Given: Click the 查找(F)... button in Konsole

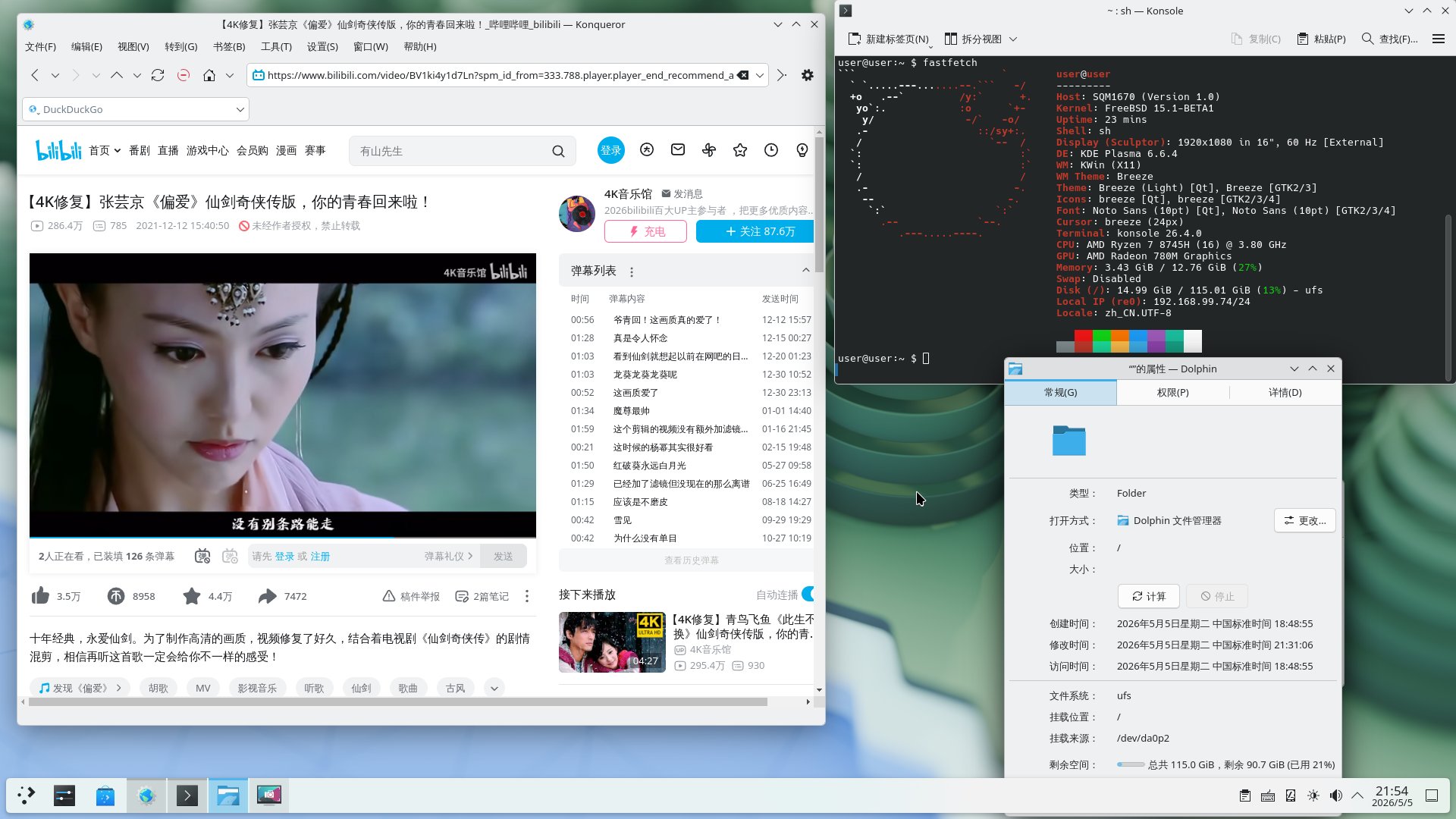Looking at the screenshot, I should tap(1389, 39).
